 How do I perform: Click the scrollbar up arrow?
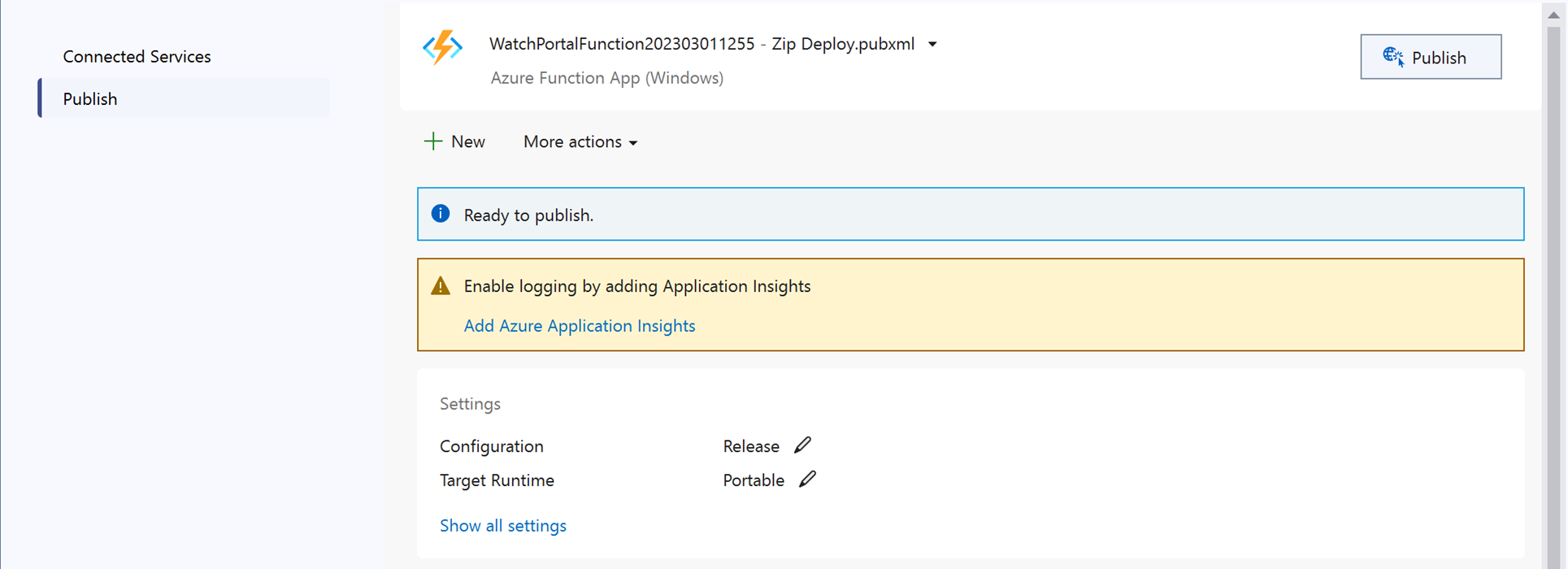pyautogui.click(x=1553, y=15)
